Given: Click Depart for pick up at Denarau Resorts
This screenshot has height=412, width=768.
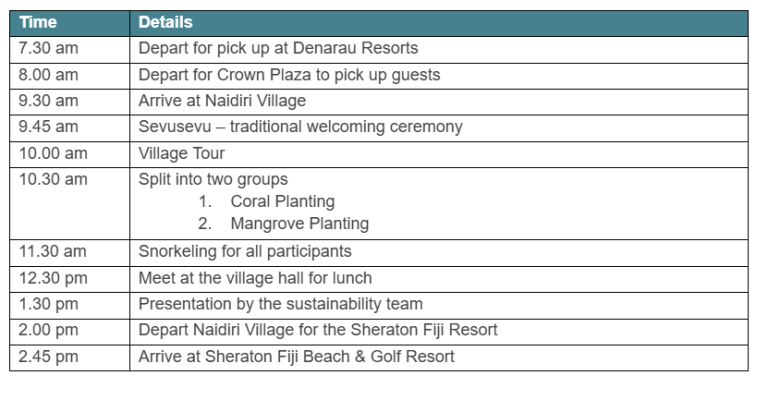Looking at the screenshot, I should (278, 48).
